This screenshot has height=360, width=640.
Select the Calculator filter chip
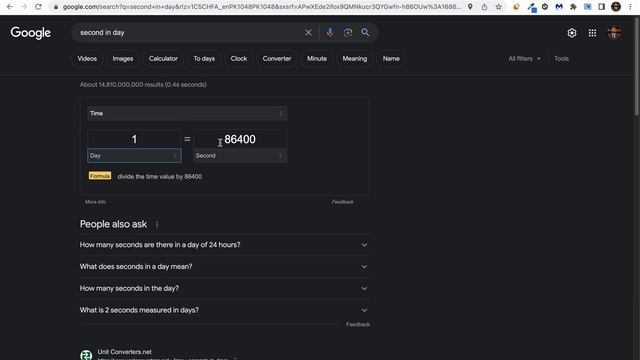pos(163,59)
